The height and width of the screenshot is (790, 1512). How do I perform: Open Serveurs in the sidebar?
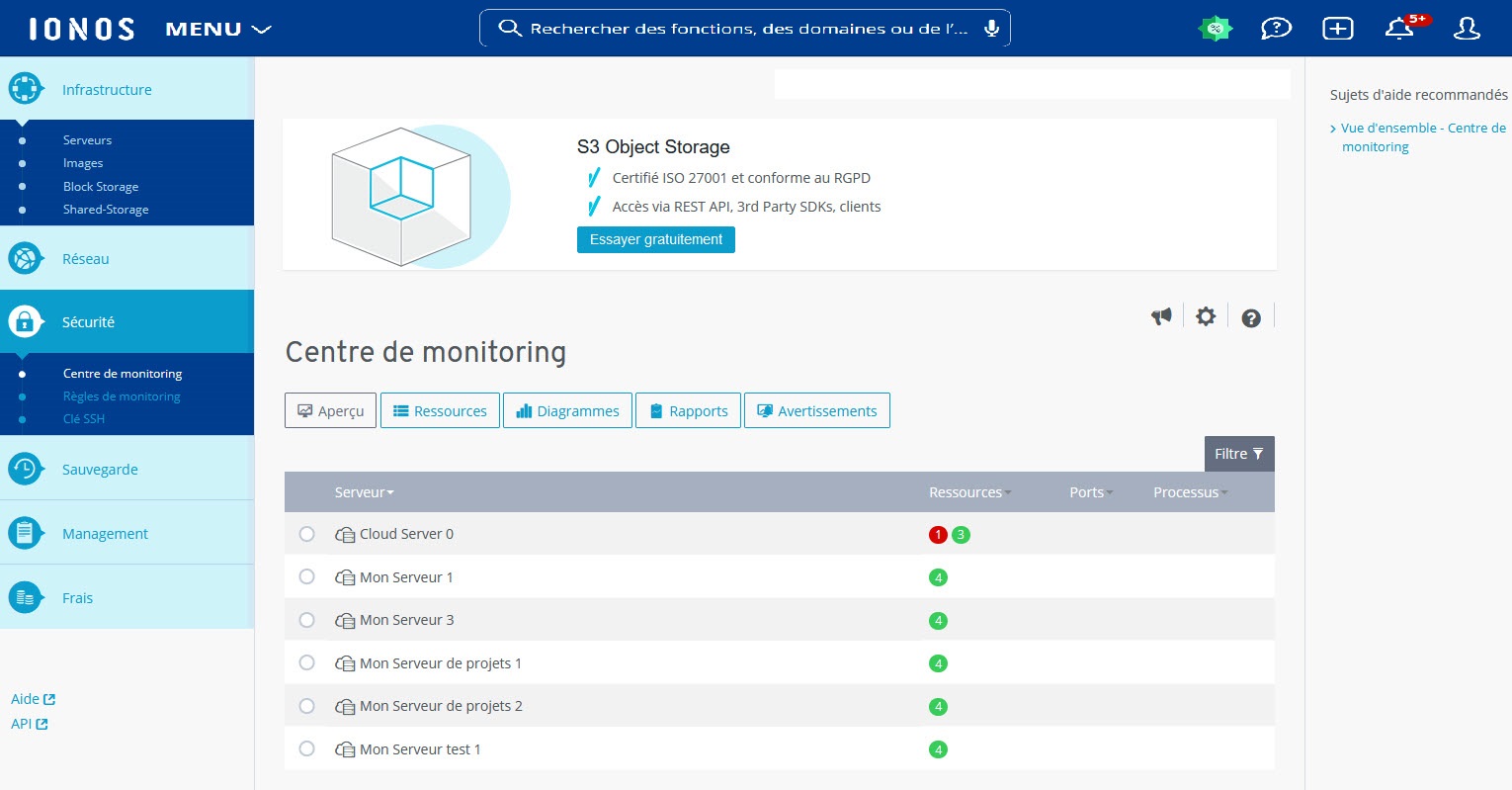click(x=87, y=140)
